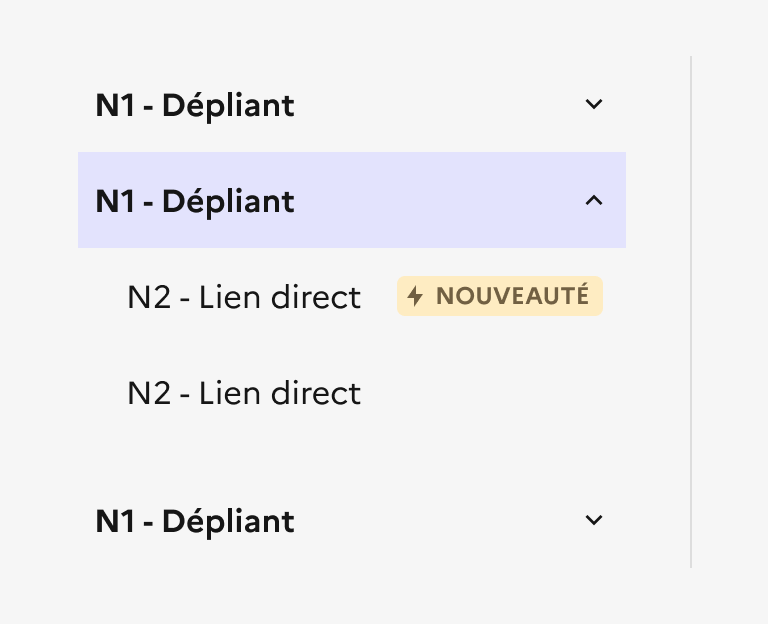Open the N2 - Lien direct link beside the Nouveauté badge
The image size is (768, 624).
pos(244,297)
